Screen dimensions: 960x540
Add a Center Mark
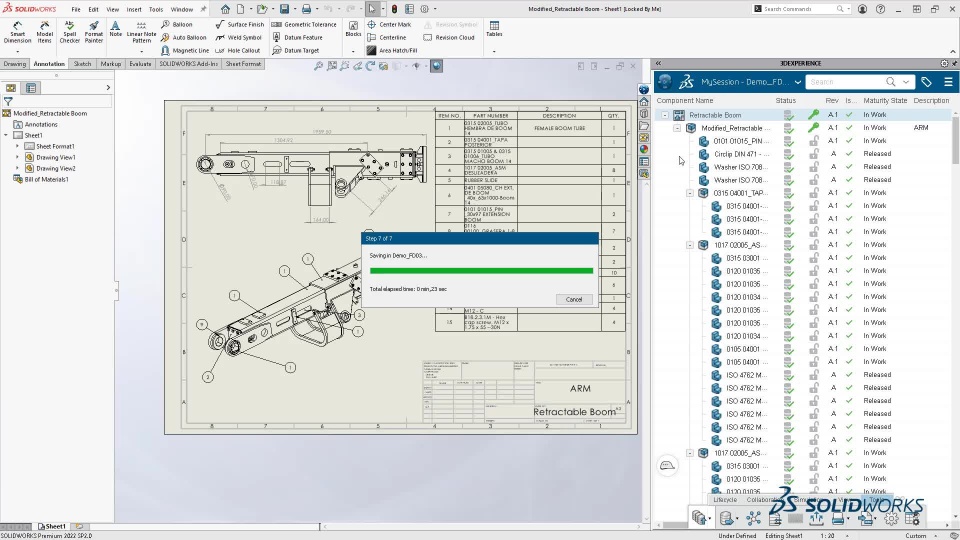tap(389, 24)
